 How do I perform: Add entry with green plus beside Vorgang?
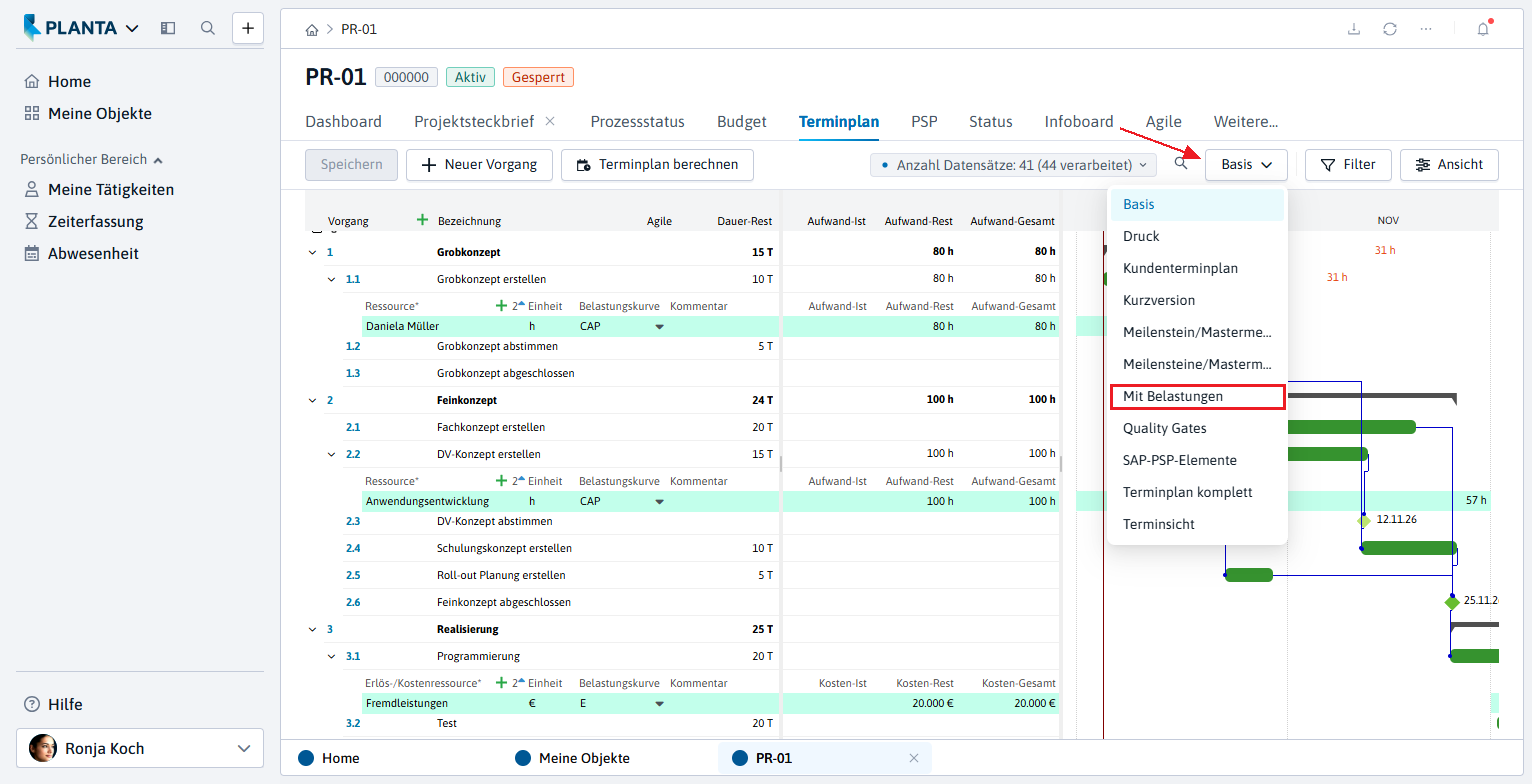422,220
